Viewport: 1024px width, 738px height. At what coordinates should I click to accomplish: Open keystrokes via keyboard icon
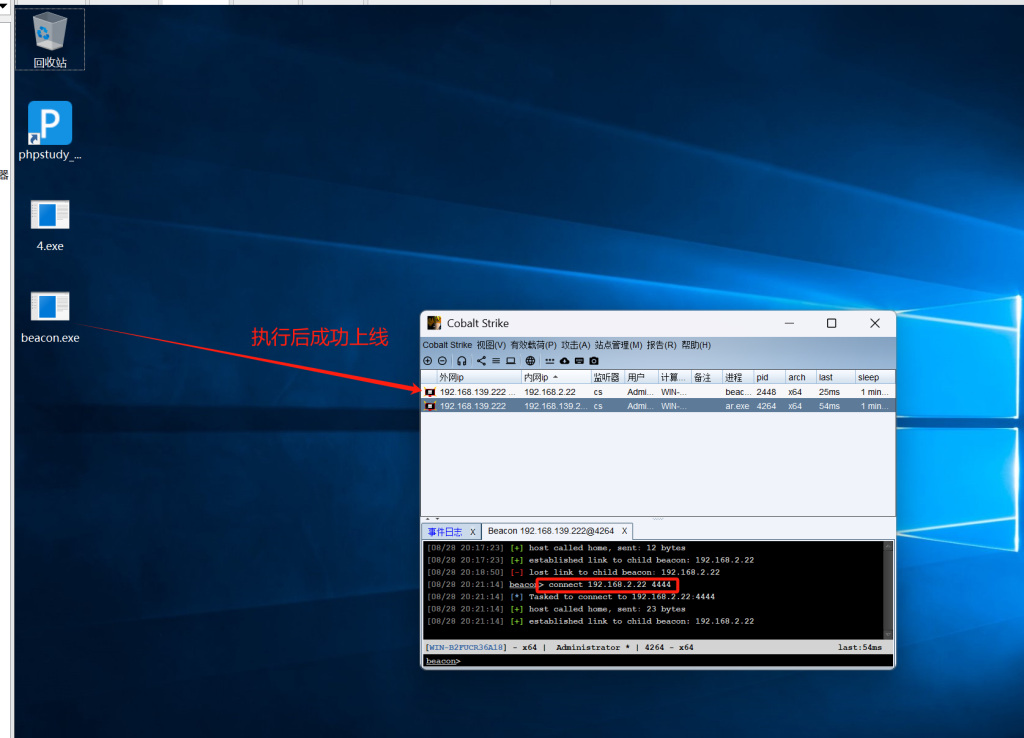[x=579, y=361]
